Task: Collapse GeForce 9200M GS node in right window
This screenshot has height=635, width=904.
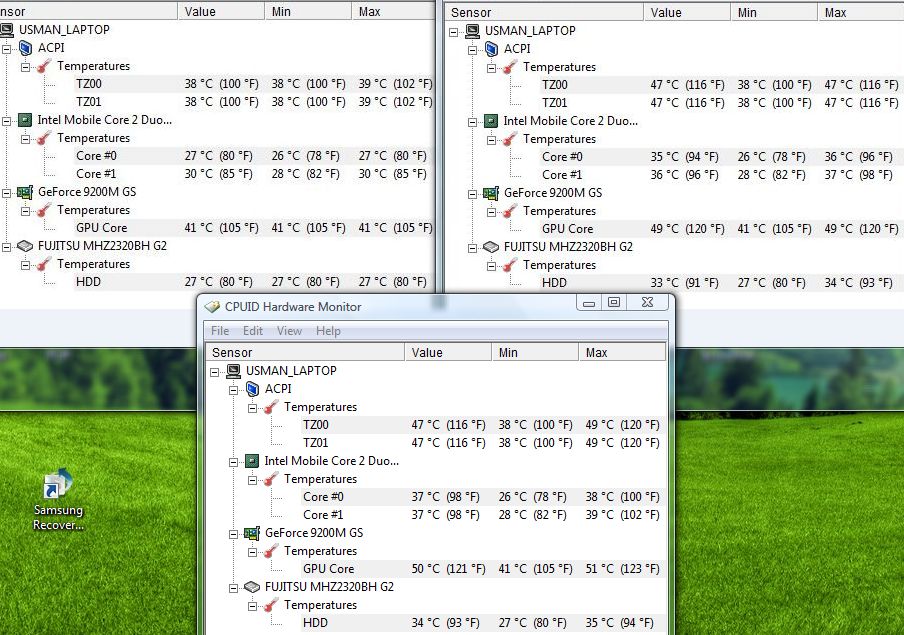Action: [x=472, y=194]
